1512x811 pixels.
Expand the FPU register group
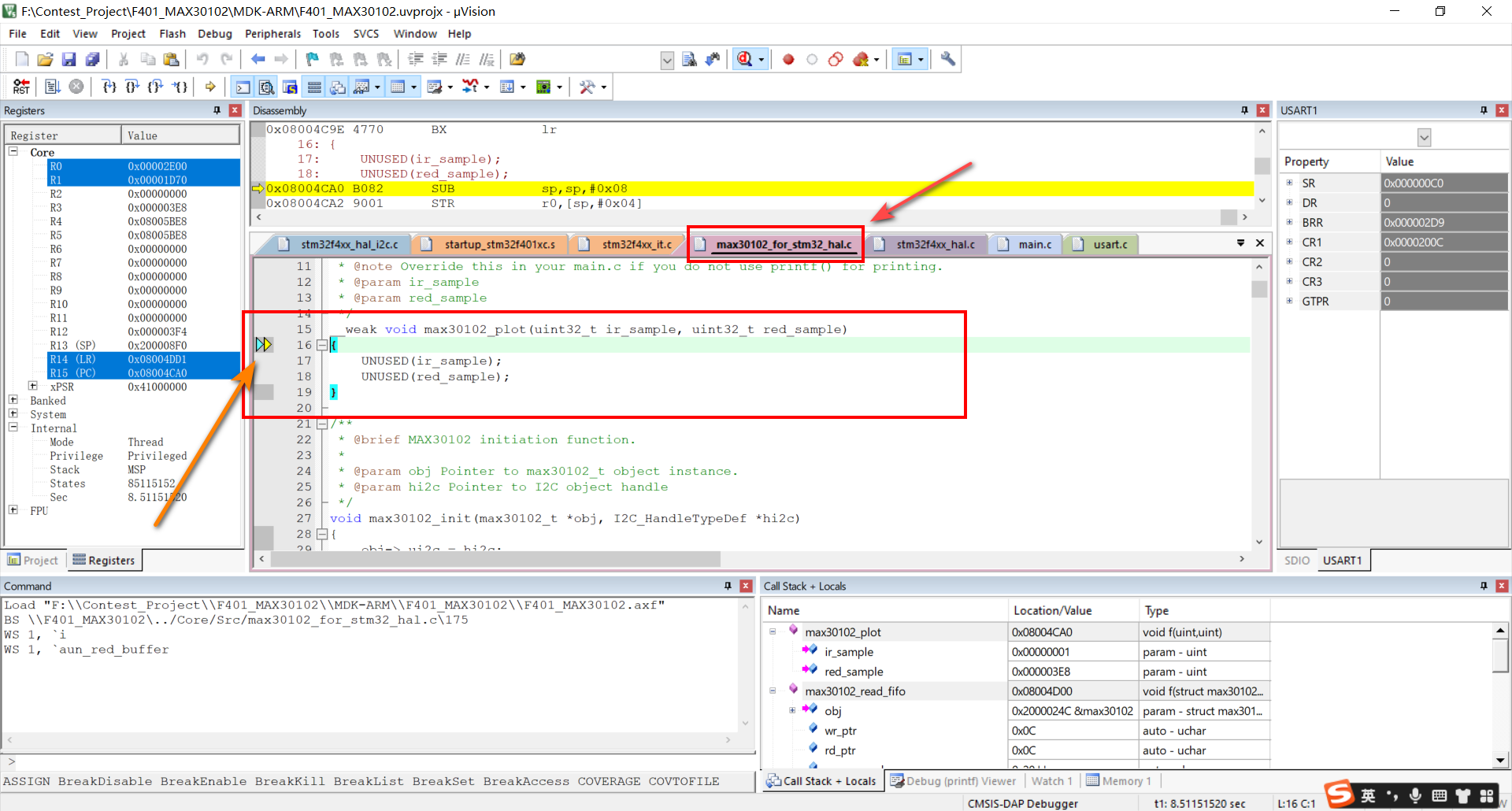(13, 510)
